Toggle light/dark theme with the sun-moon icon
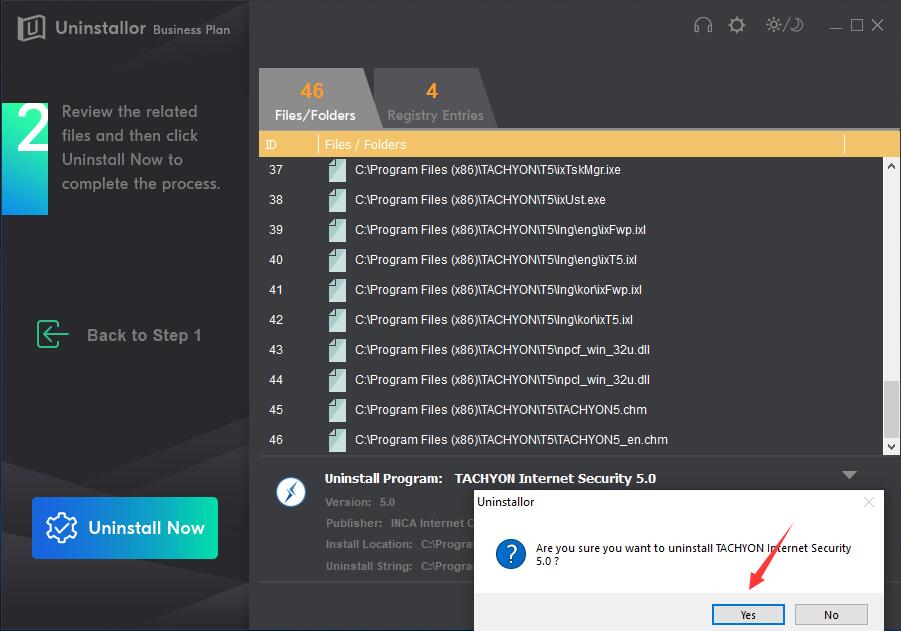 coord(784,25)
